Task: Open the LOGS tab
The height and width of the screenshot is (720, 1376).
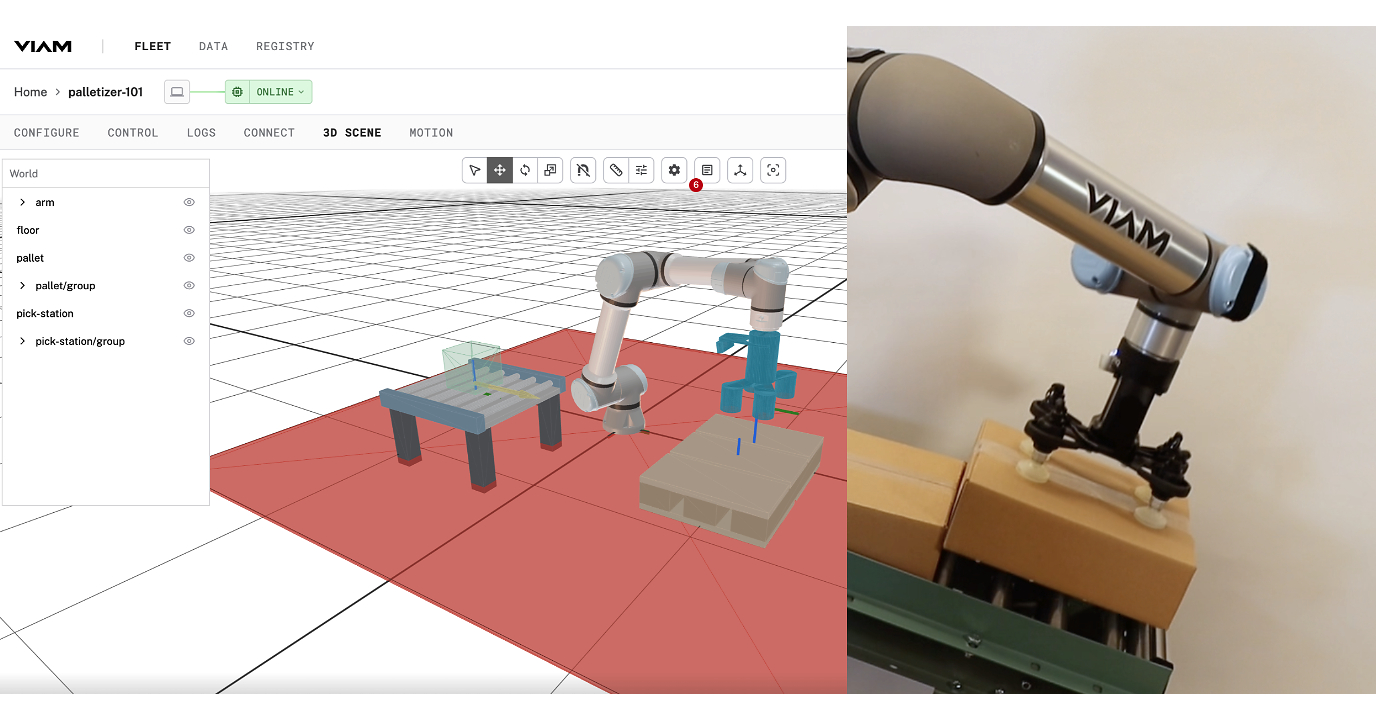Action: coord(201,133)
